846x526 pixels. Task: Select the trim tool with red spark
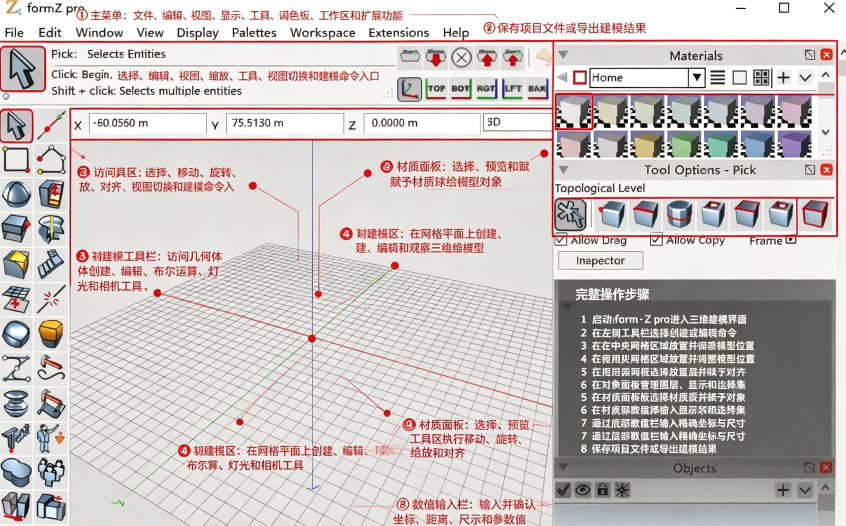[x=51, y=298]
